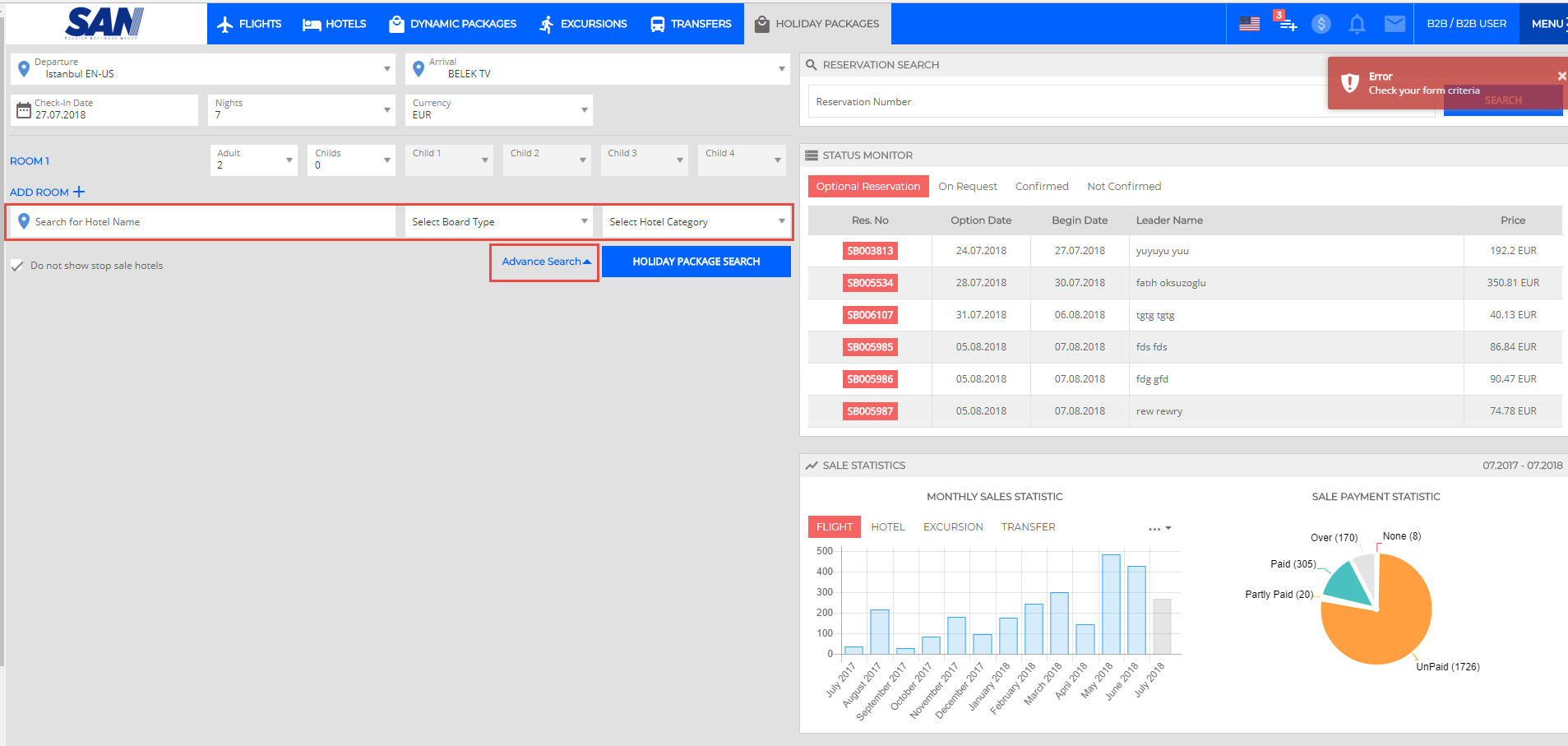
Task: Close the Error notification popup
Action: tap(1561, 76)
